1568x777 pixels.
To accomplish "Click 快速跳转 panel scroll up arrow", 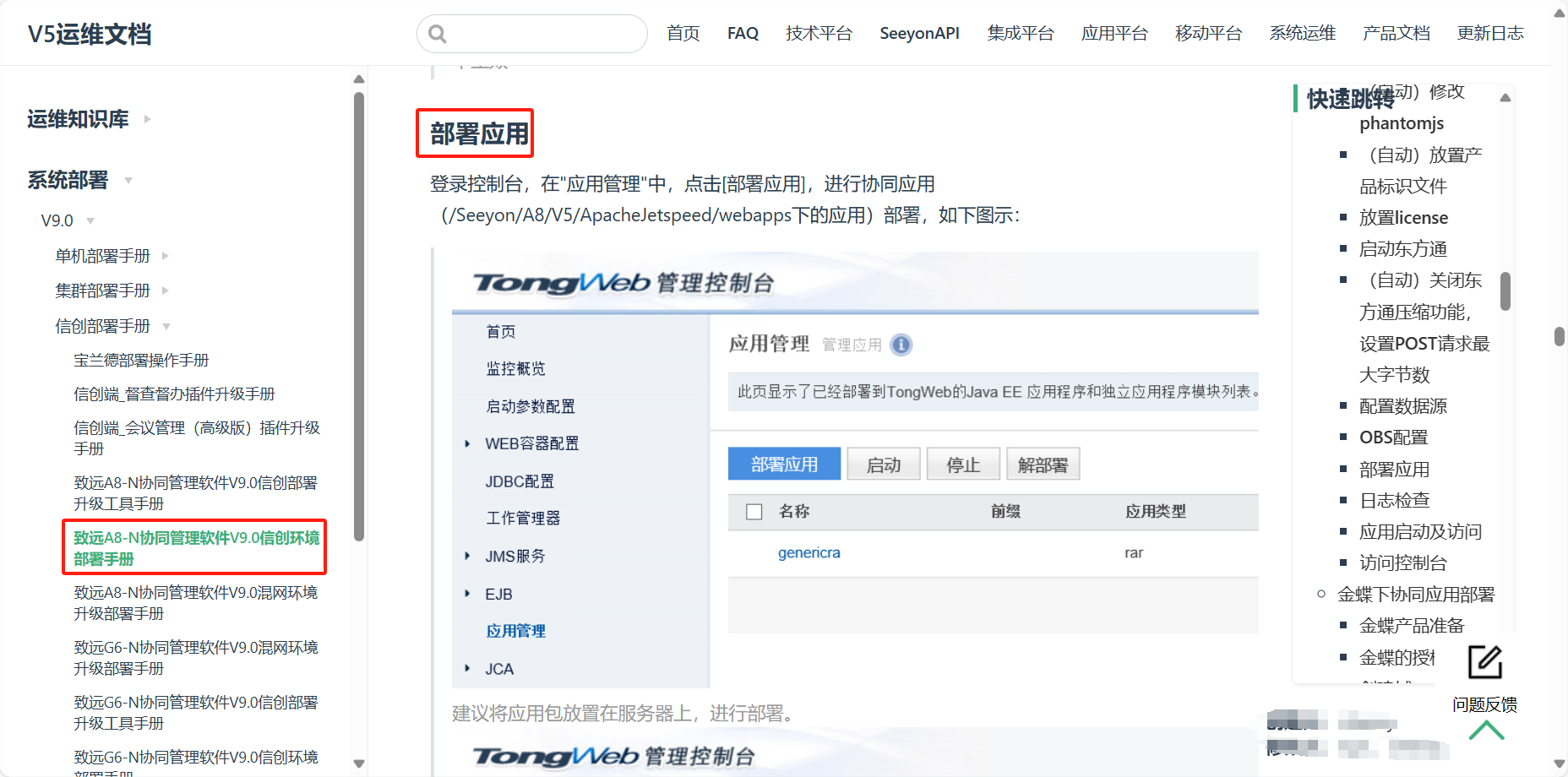I will coord(1505,98).
